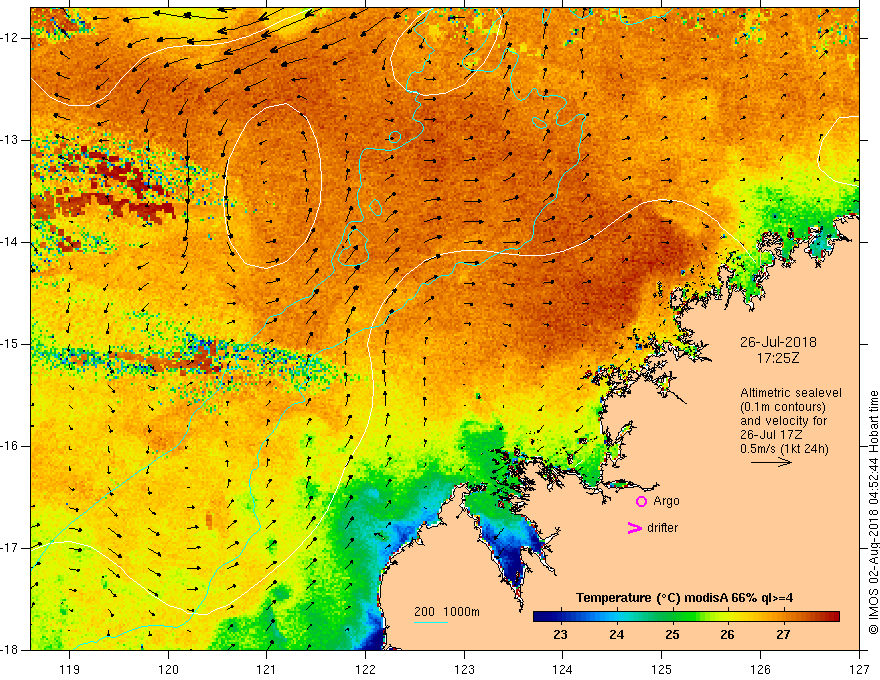Click the 25 label under color bar
This screenshot has height=680, width=880.
tap(672, 635)
